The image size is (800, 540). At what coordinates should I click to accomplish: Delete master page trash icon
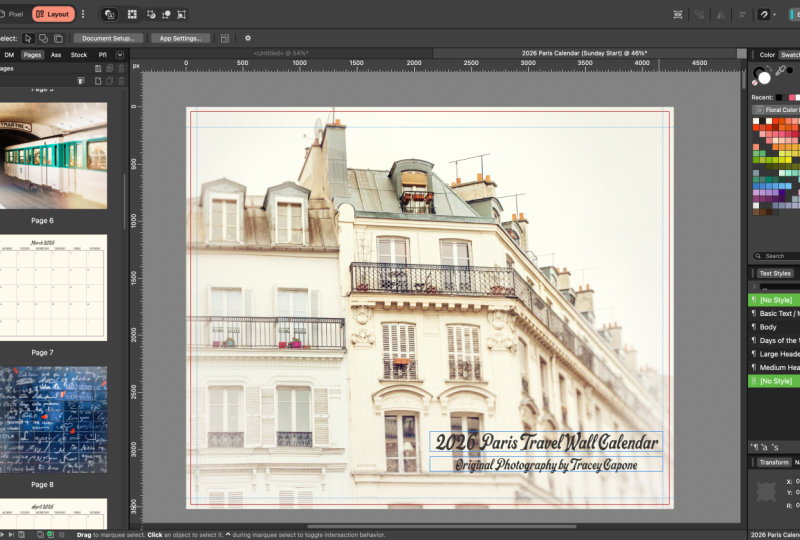click(x=121, y=68)
